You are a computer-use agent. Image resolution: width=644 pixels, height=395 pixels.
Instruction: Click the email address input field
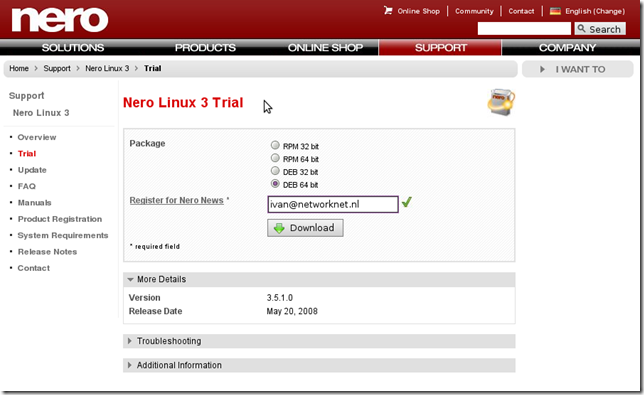pos(333,204)
